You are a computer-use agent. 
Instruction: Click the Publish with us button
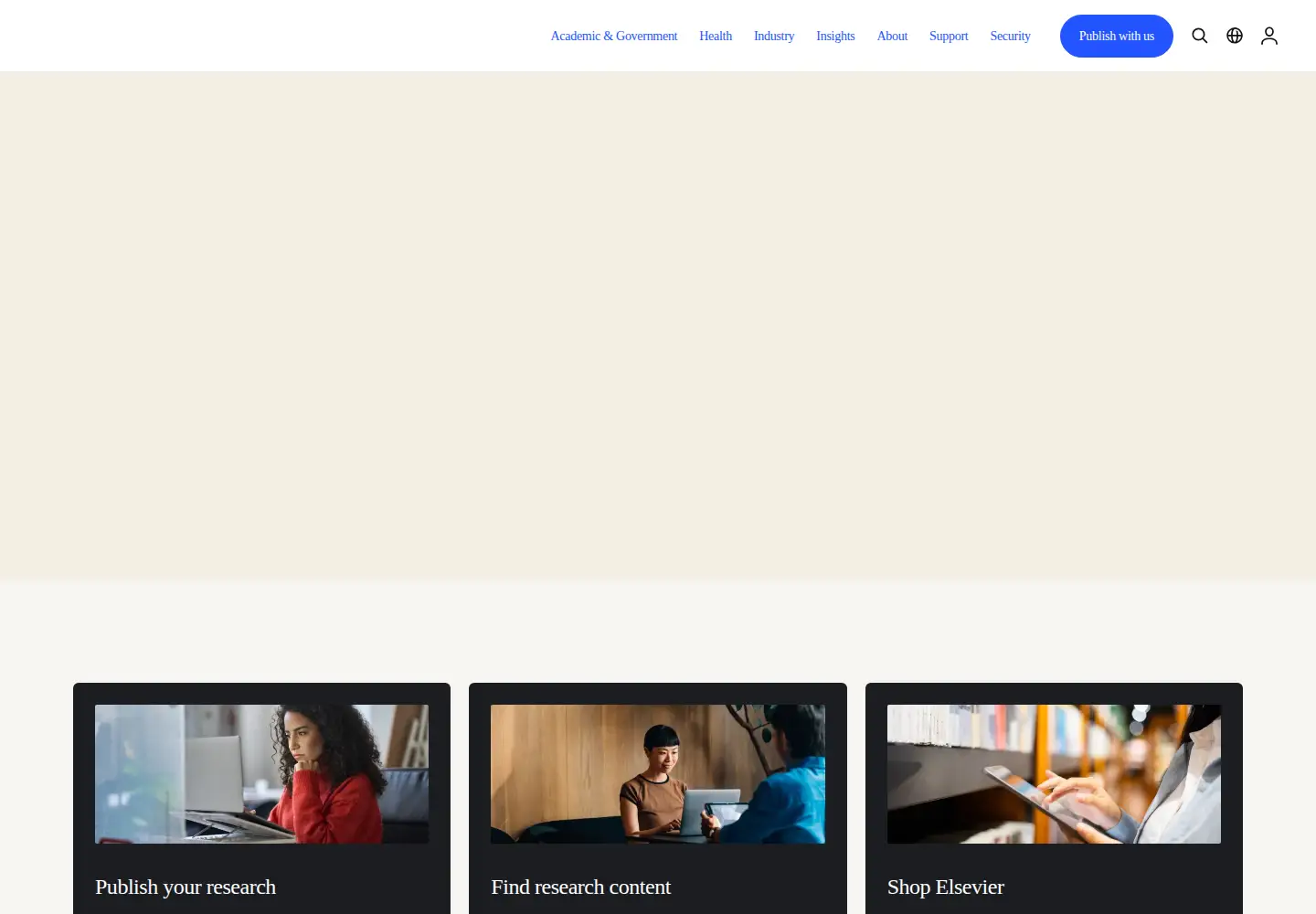click(1117, 36)
